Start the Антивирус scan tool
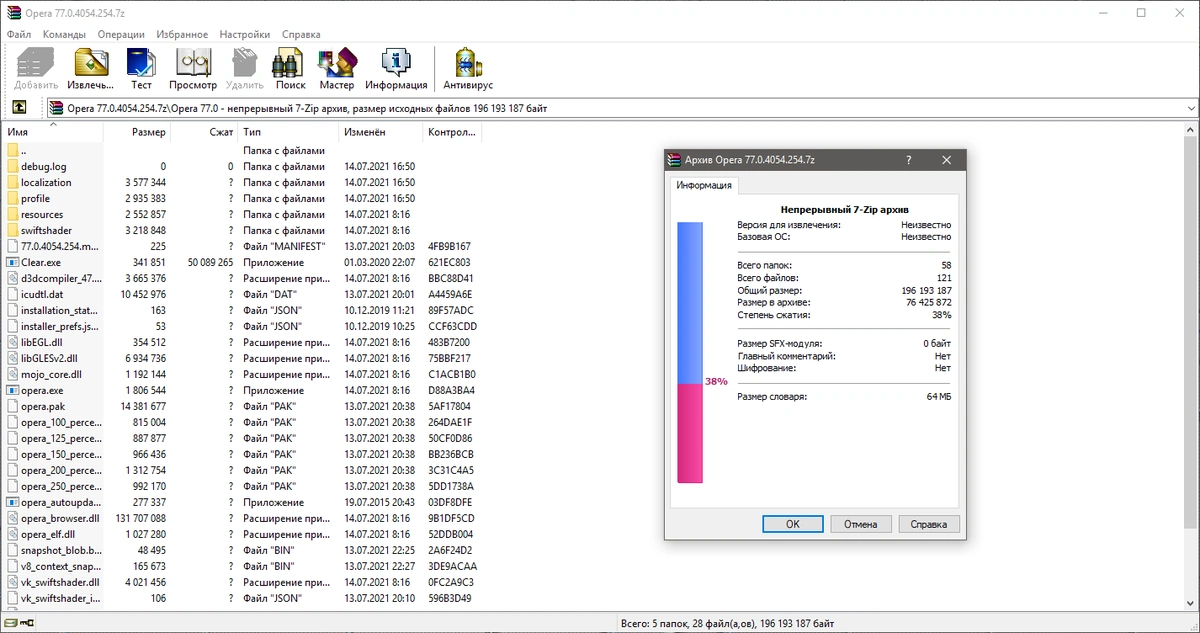Image resolution: width=1200 pixels, height=633 pixels. (x=468, y=69)
